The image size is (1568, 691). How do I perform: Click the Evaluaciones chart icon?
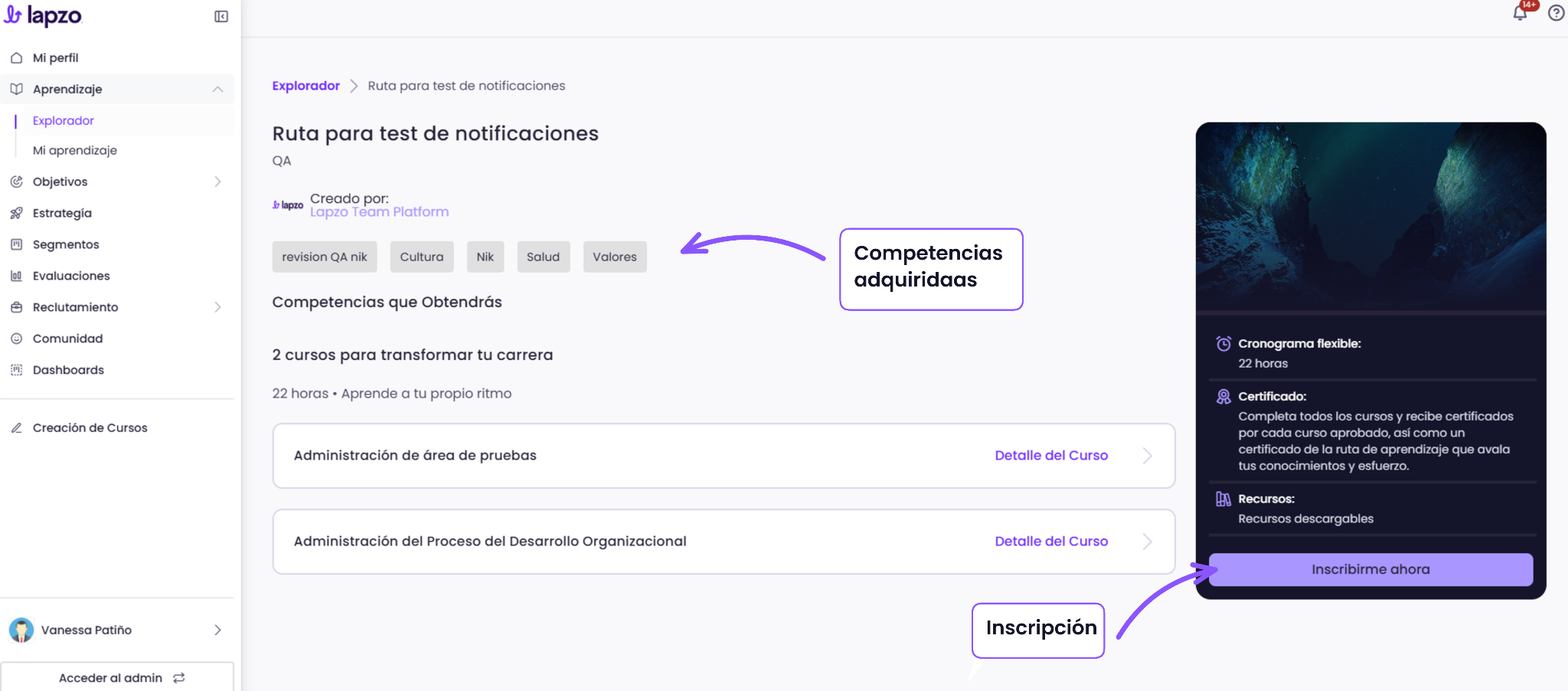coord(16,276)
